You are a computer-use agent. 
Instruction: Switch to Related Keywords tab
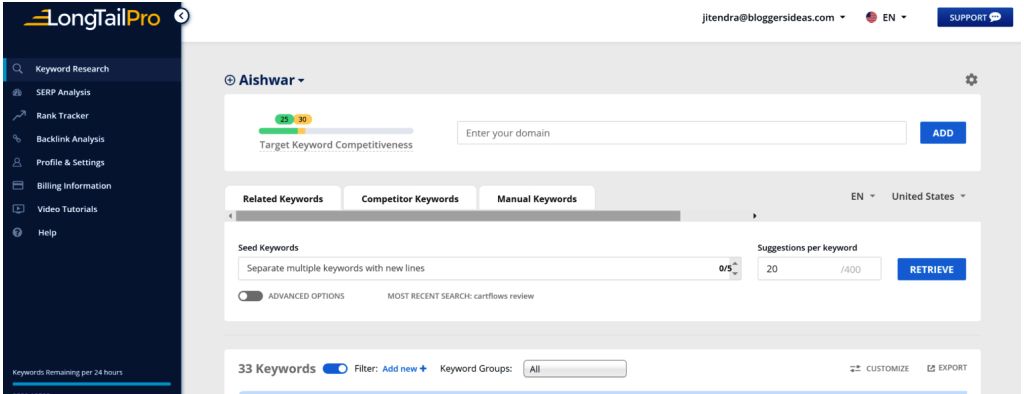coord(283,199)
